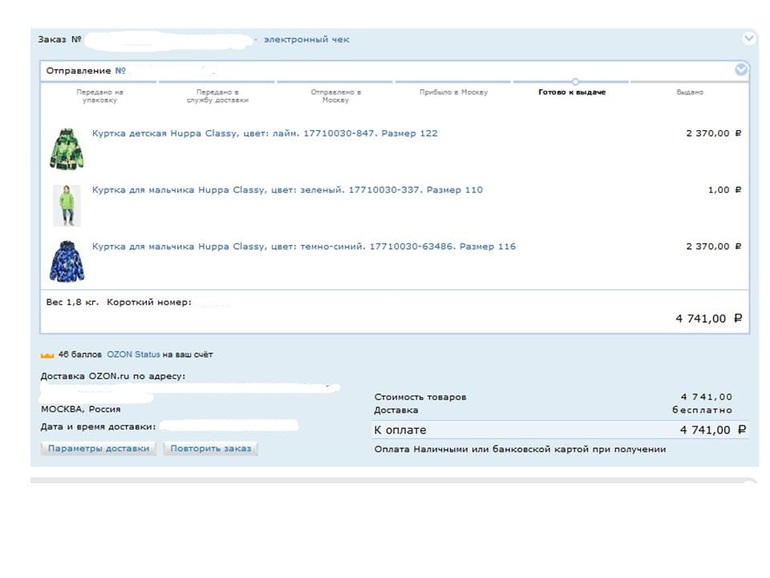Click the boy in green jacket thumbnail
The height and width of the screenshot is (578, 770).
point(67,206)
